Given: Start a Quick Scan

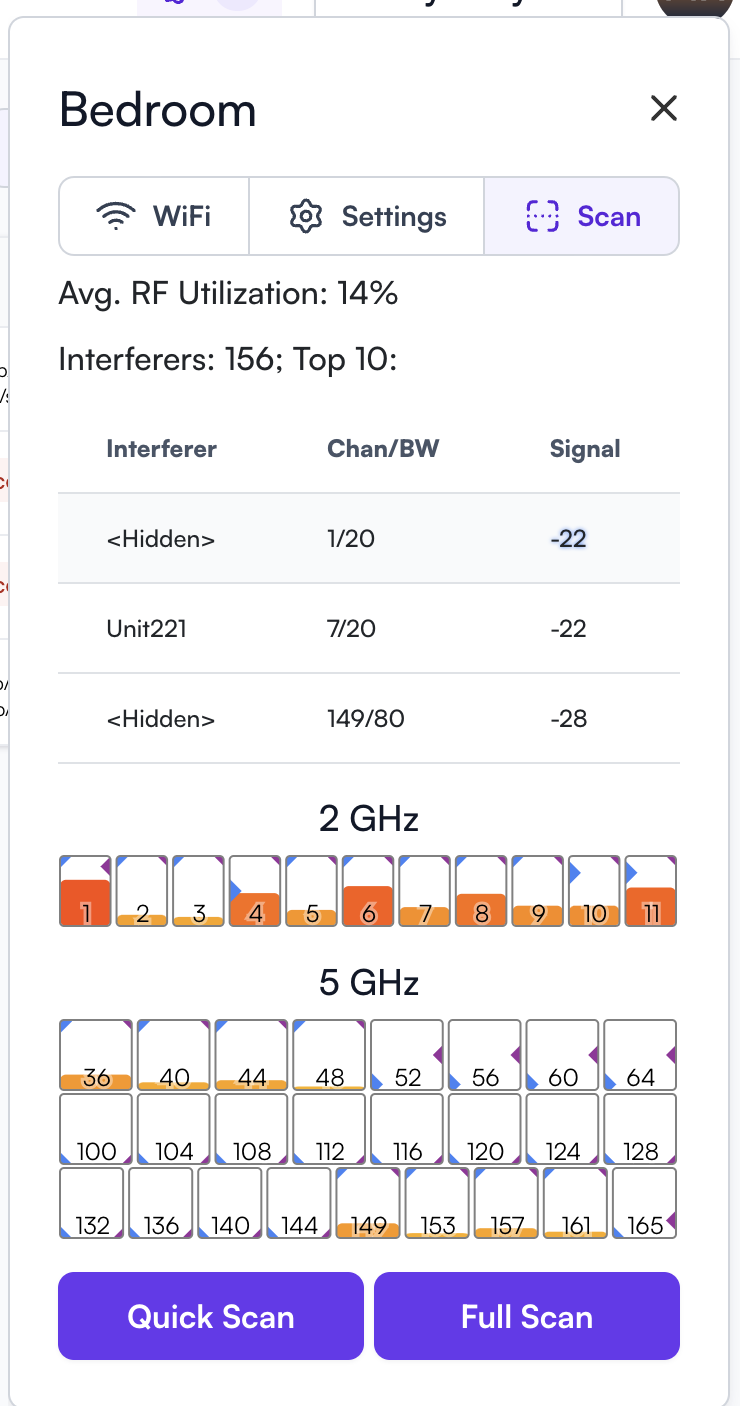Looking at the screenshot, I should pos(211,1316).
